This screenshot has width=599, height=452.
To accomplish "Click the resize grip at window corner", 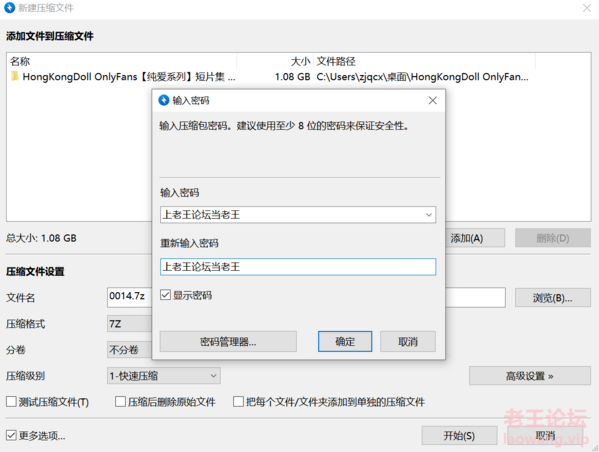I will coord(595,448).
